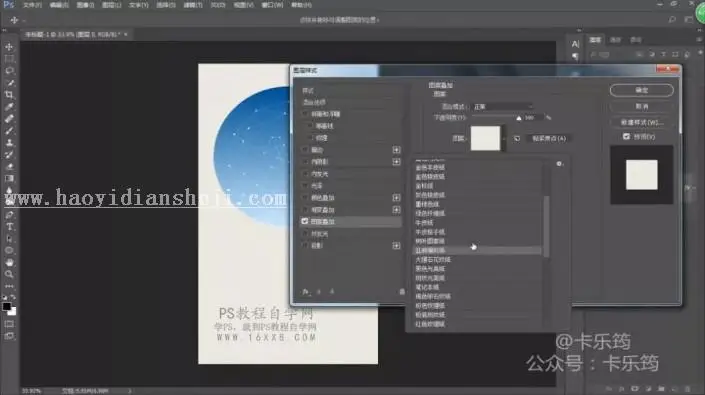Click the trash icon in the Layer Style dialog

coord(402,292)
